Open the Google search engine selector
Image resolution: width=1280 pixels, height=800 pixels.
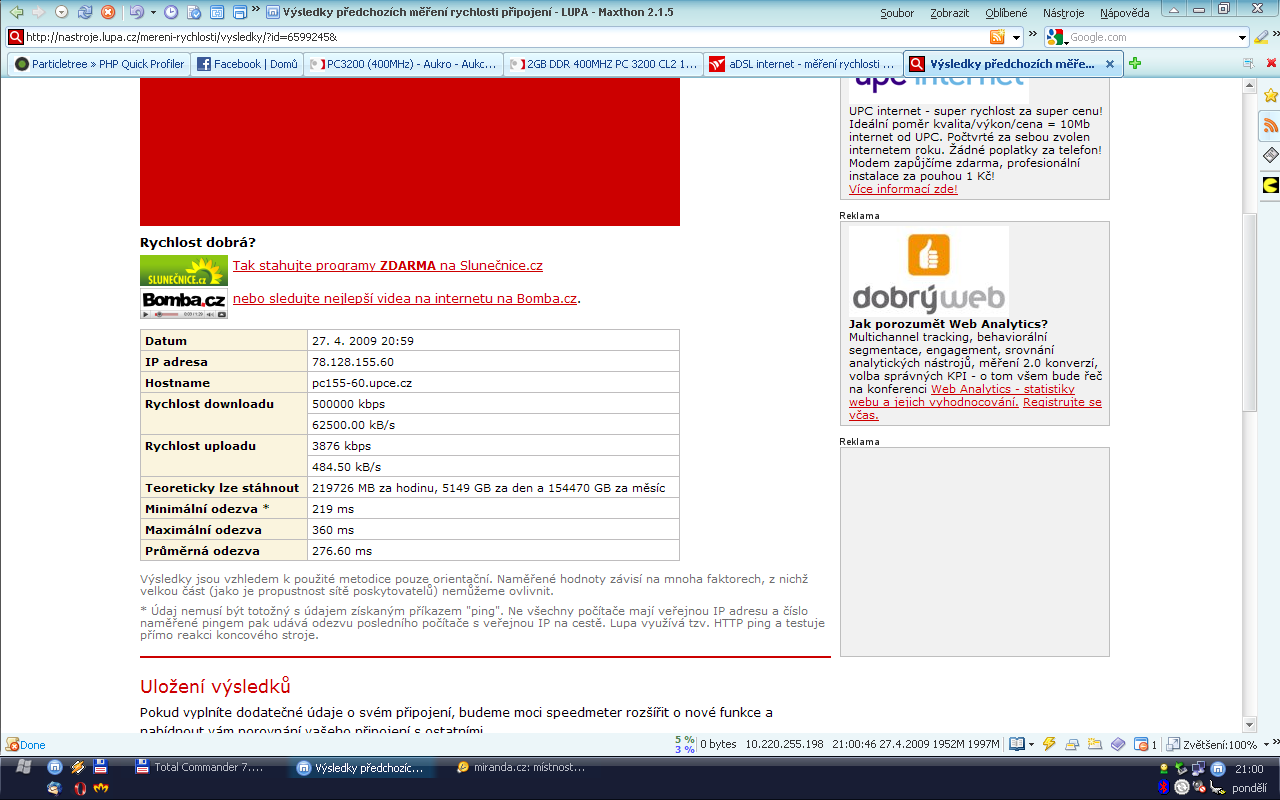click(x=1056, y=37)
